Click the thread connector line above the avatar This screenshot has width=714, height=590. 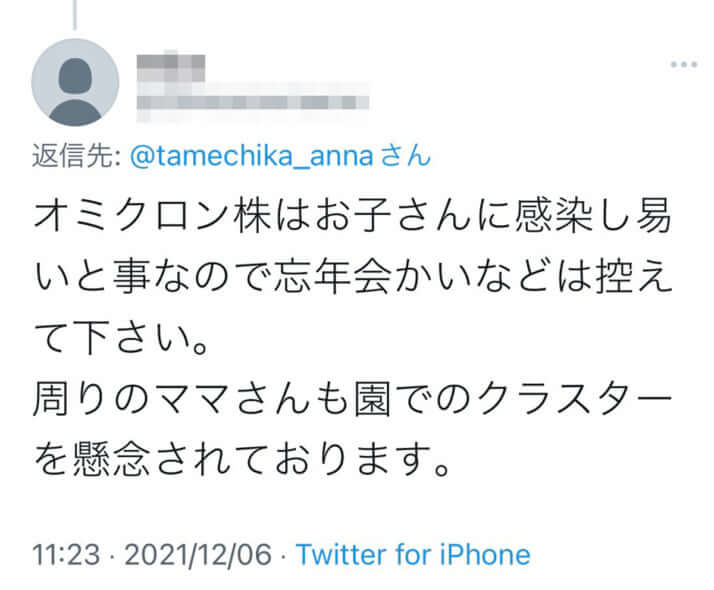74,10
